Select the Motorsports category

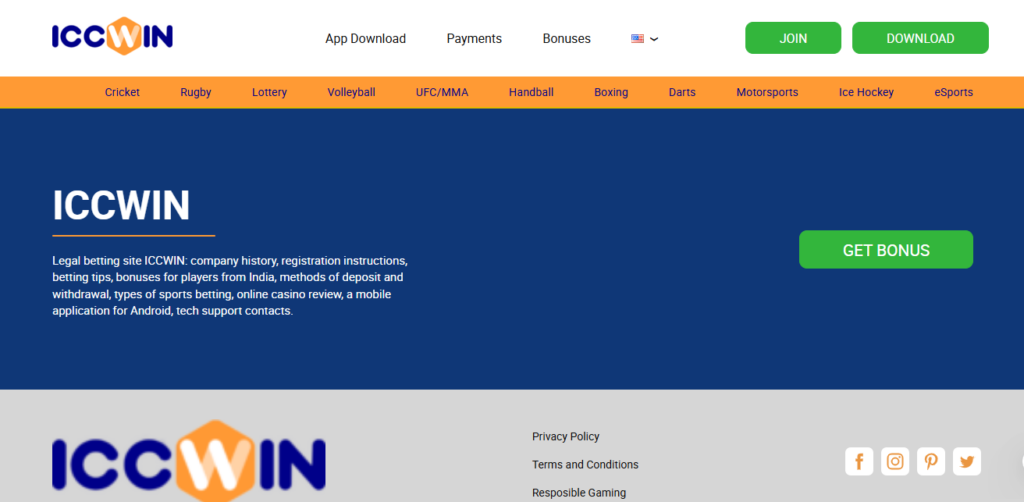pyautogui.click(x=767, y=92)
